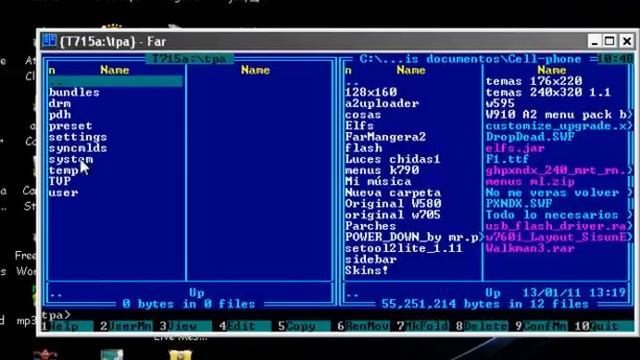Select the Mi música folder
Screen dimensions: 640x360
pyautogui.click(x=378, y=181)
